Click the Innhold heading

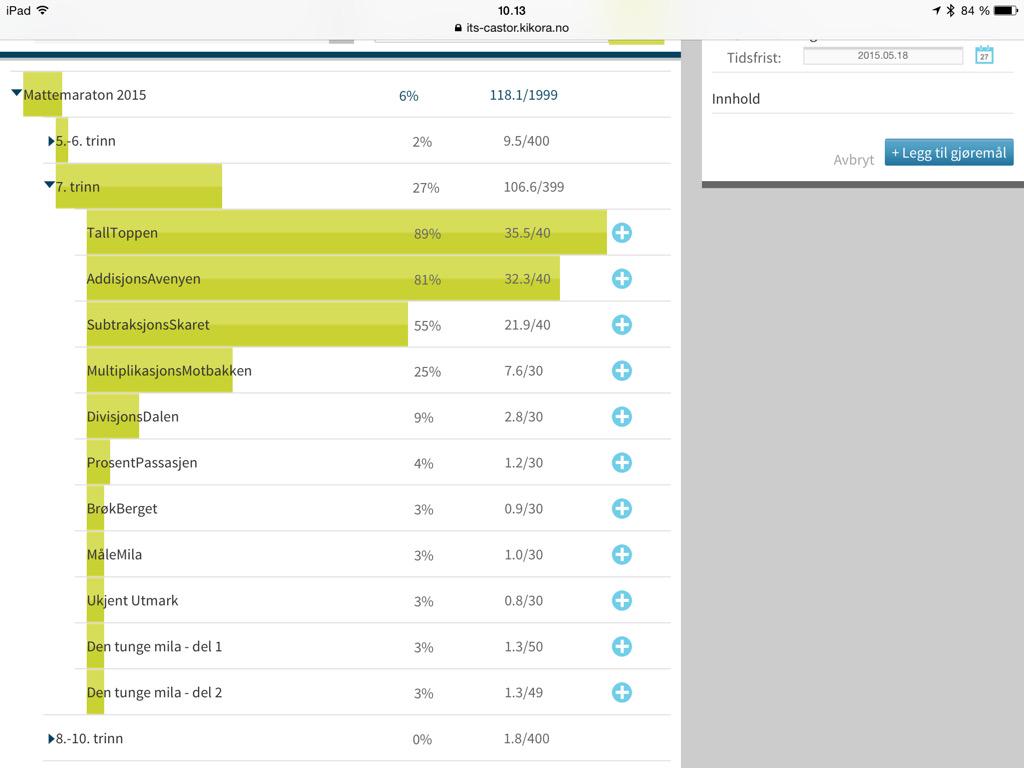tap(736, 99)
